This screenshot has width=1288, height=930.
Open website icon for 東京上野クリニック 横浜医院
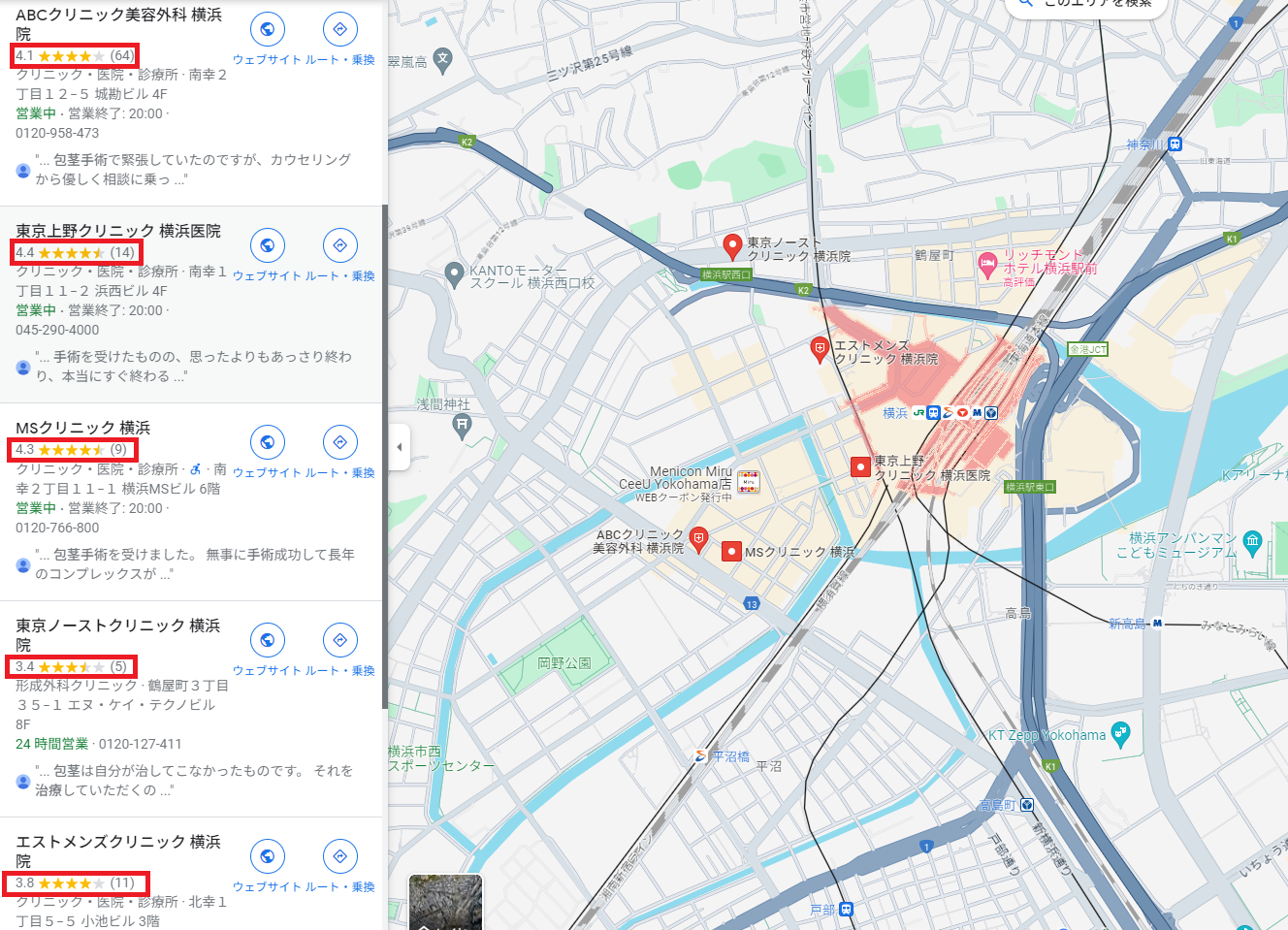268,245
